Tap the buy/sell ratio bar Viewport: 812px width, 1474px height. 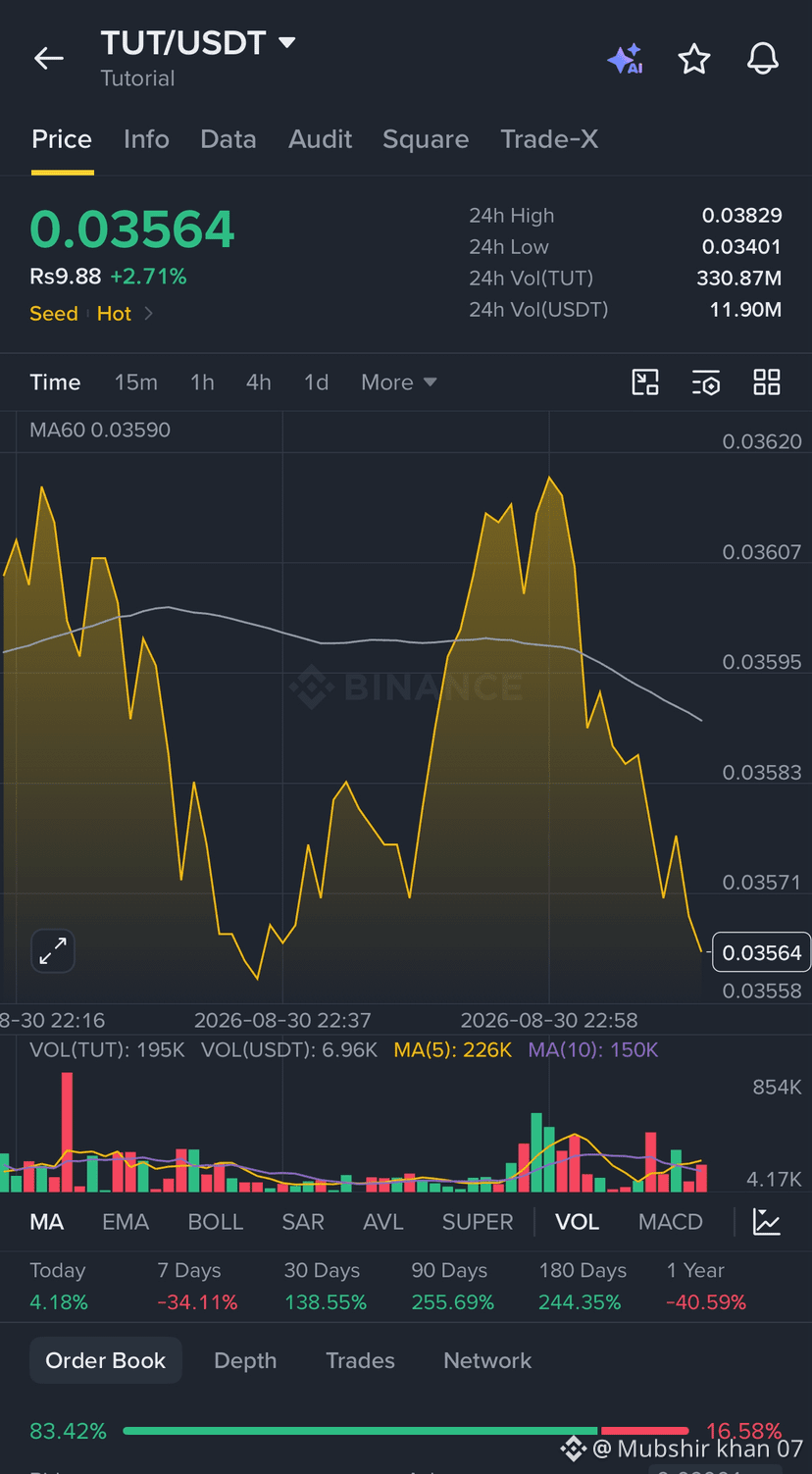[405, 1431]
